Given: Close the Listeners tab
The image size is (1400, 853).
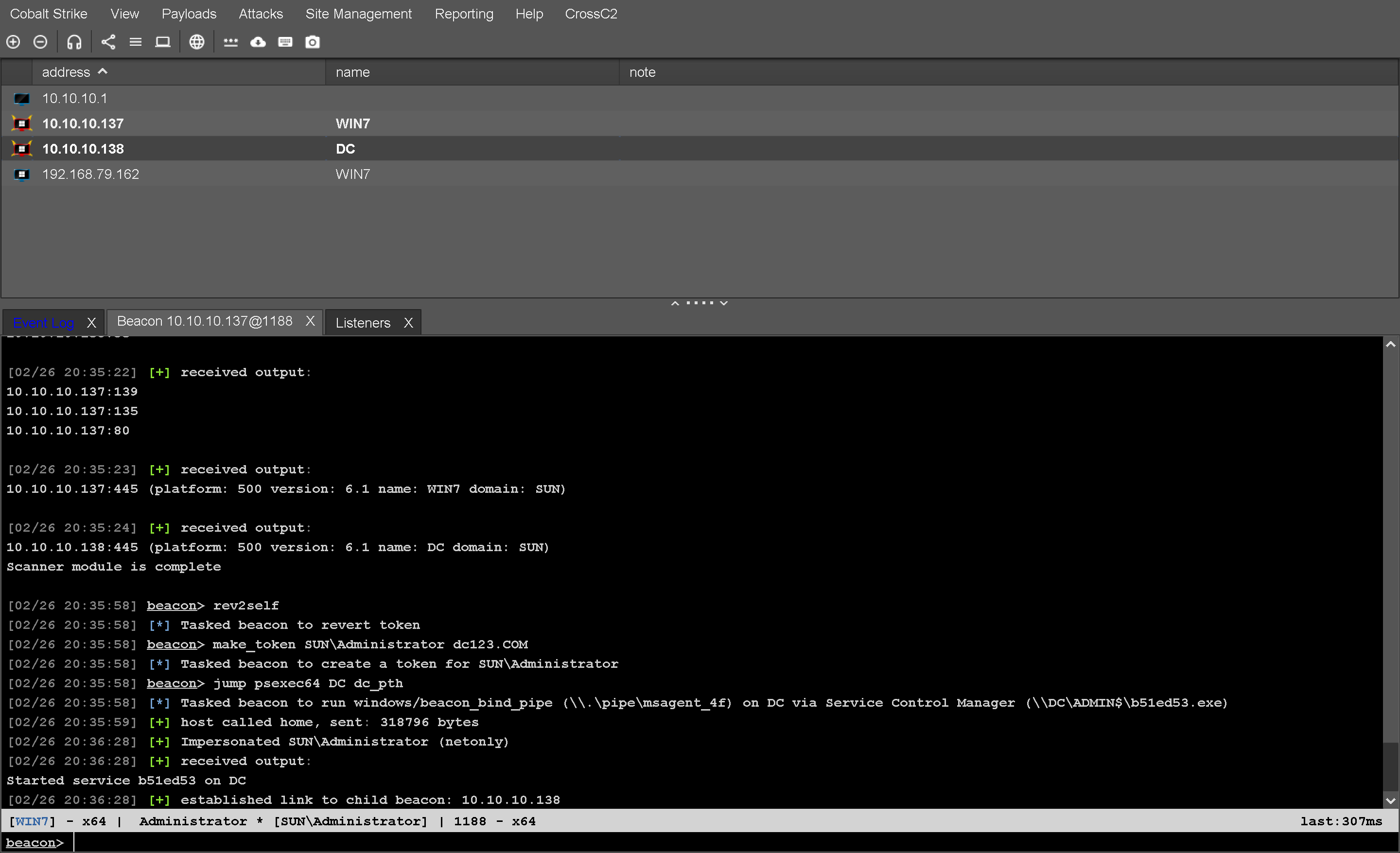Looking at the screenshot, I should pos(408,323).
